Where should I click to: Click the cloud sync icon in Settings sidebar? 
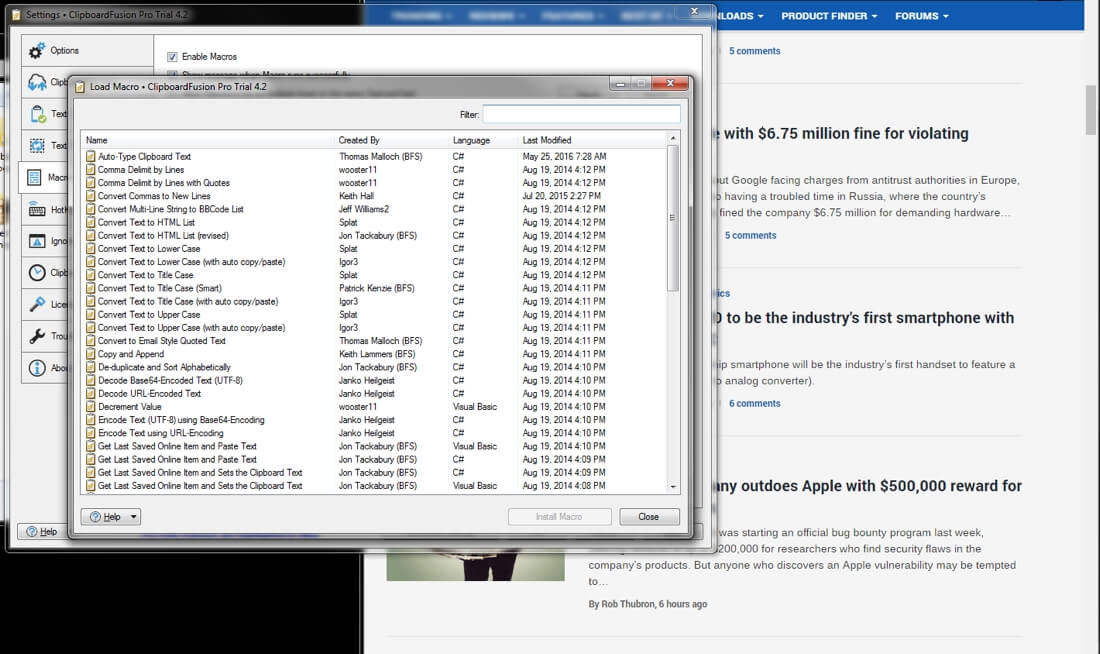[x=37, y=83]
